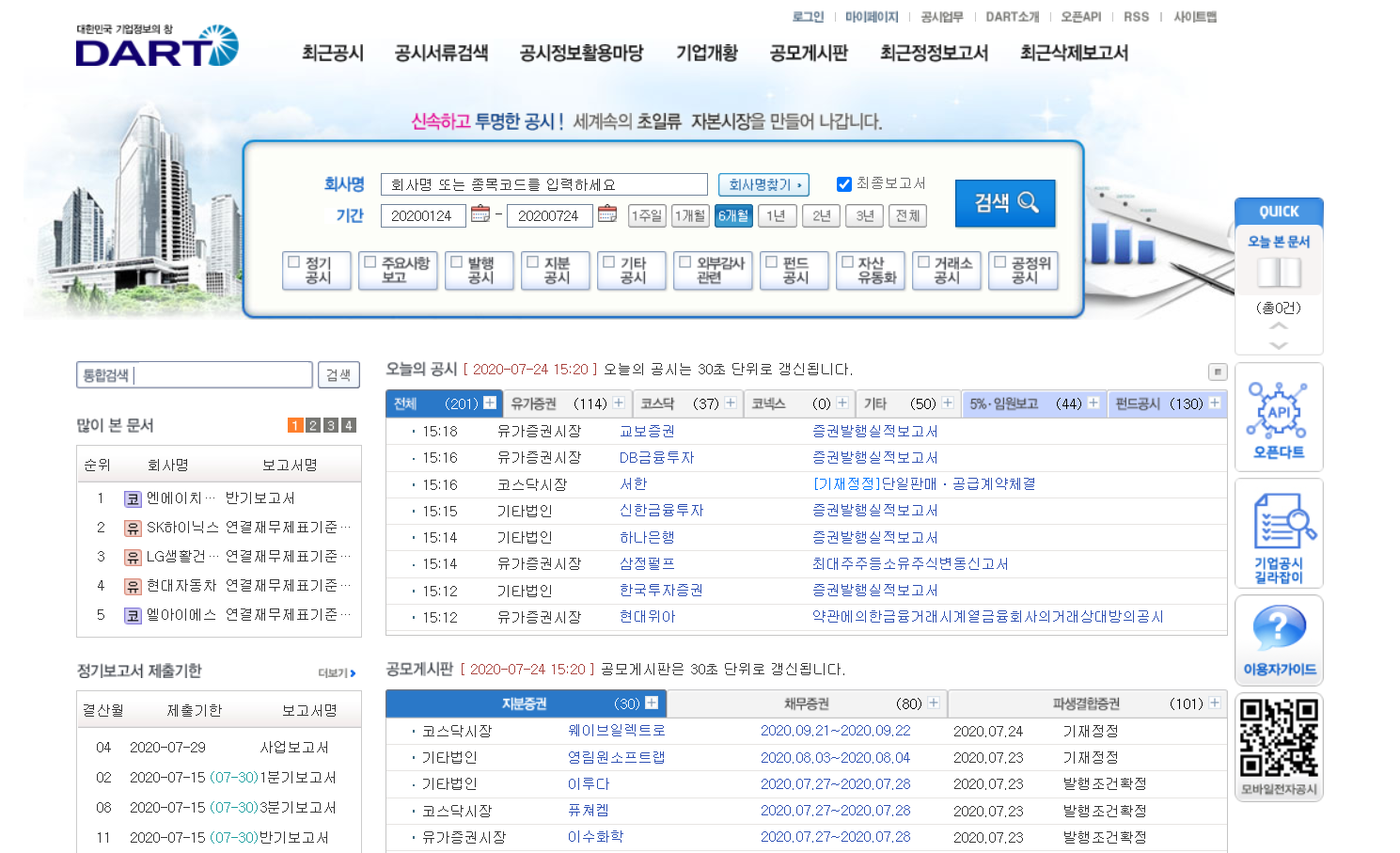
Task: Go to popular documents page 4
Action: [x=349, y=425]
